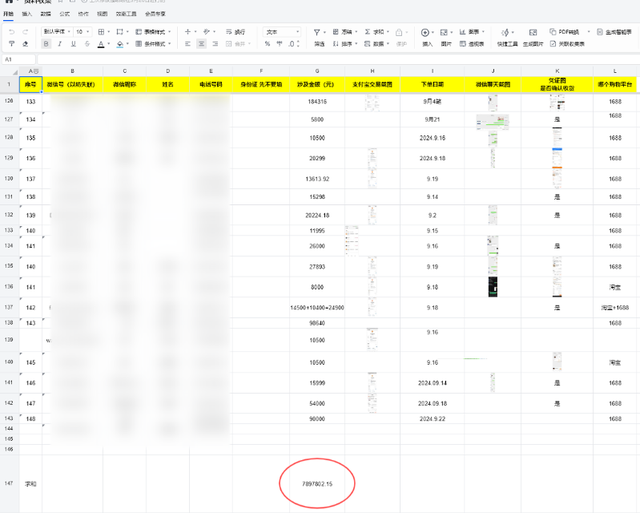This screenshot has width=640, height=513.
Task: Open the 协作 collaboration tab
Action: click(83, 14)
